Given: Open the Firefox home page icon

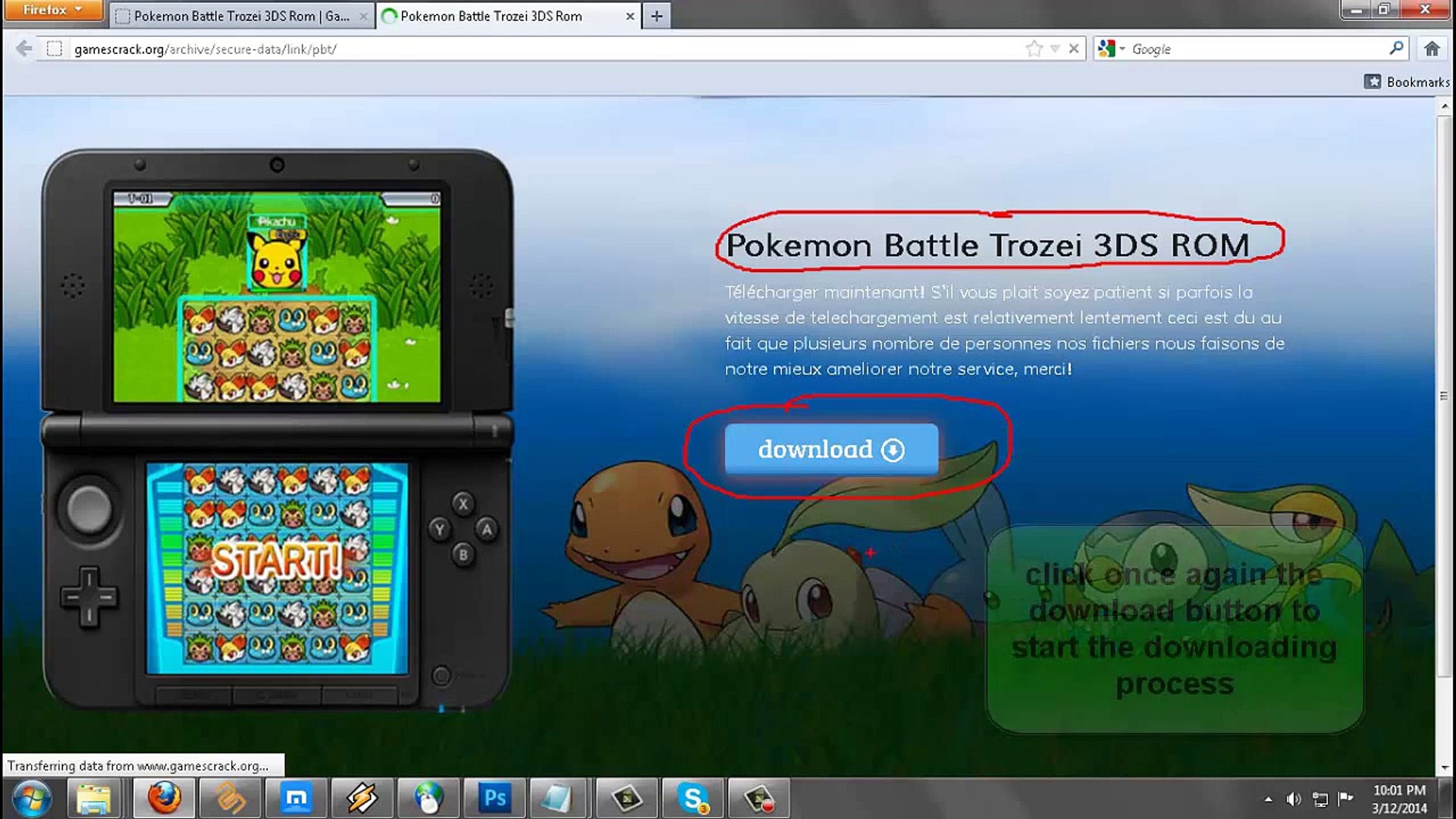Looking at the screenshot, I should point(1431,49).
